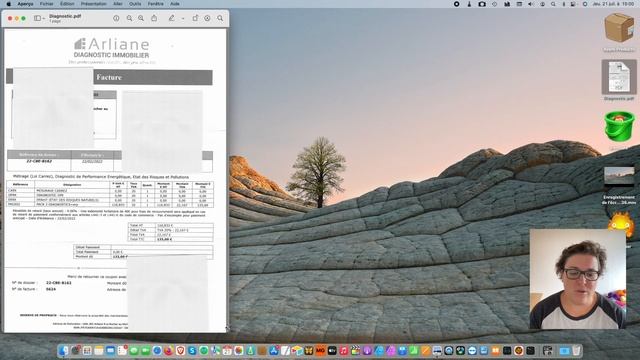Zoom in using the plus magnifier icon
Image resolution: width=640 pixels, height=360 pixels.
[x=141, y=18]
